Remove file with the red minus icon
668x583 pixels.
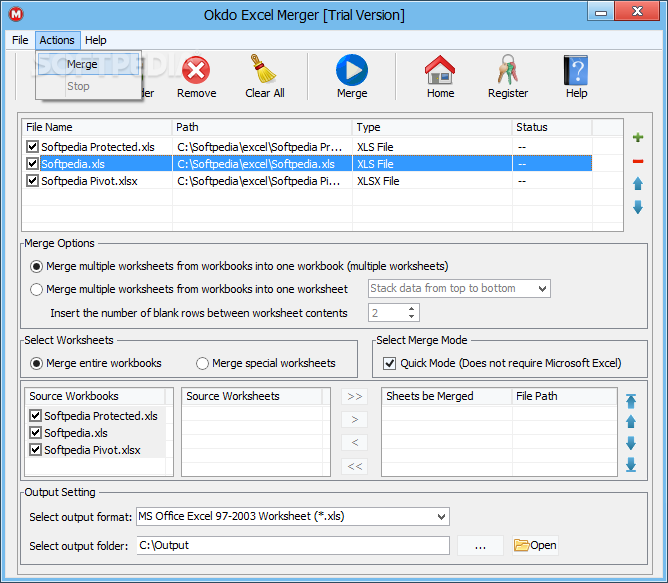pos(638,161)
